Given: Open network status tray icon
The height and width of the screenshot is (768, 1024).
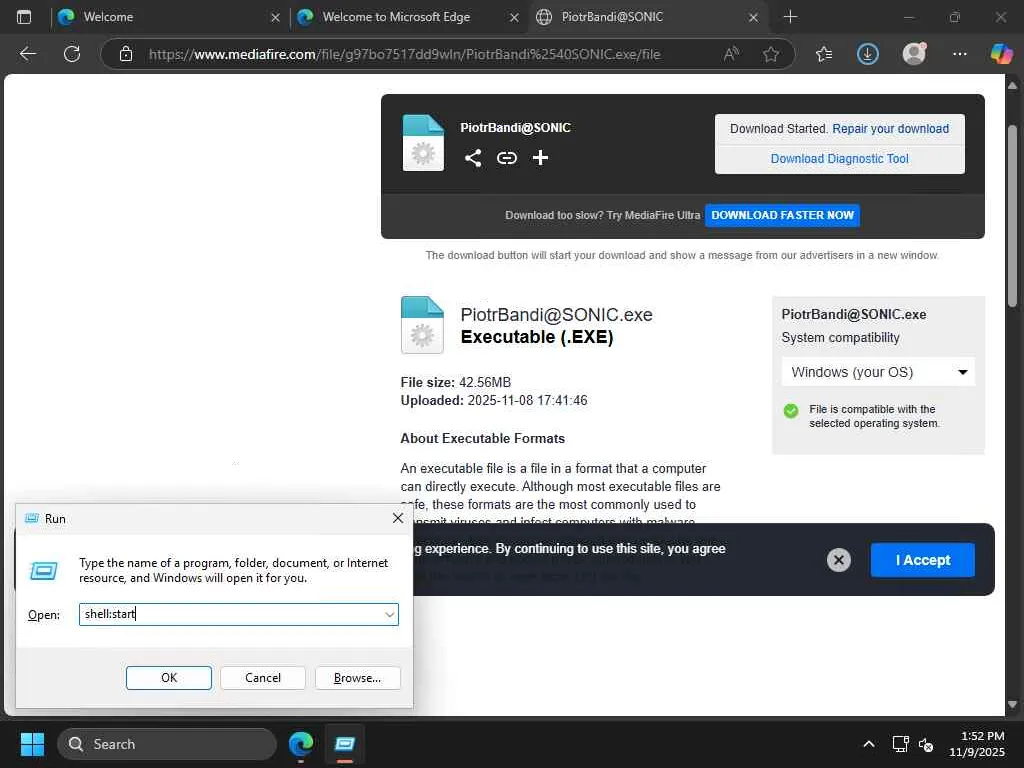Looking at the screenshot, I should 901,744.
